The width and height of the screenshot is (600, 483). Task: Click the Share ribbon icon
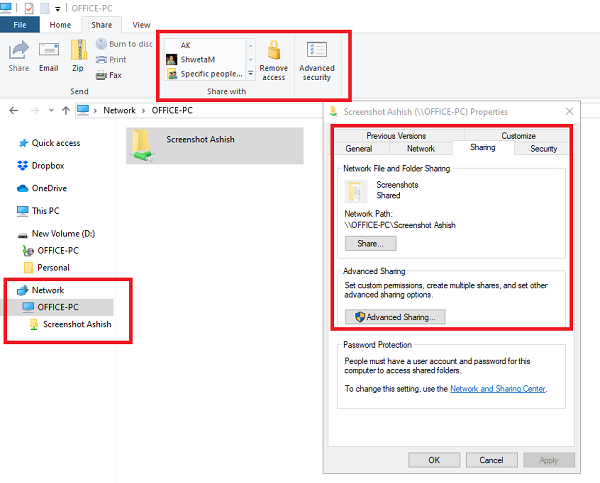(19, 56)
